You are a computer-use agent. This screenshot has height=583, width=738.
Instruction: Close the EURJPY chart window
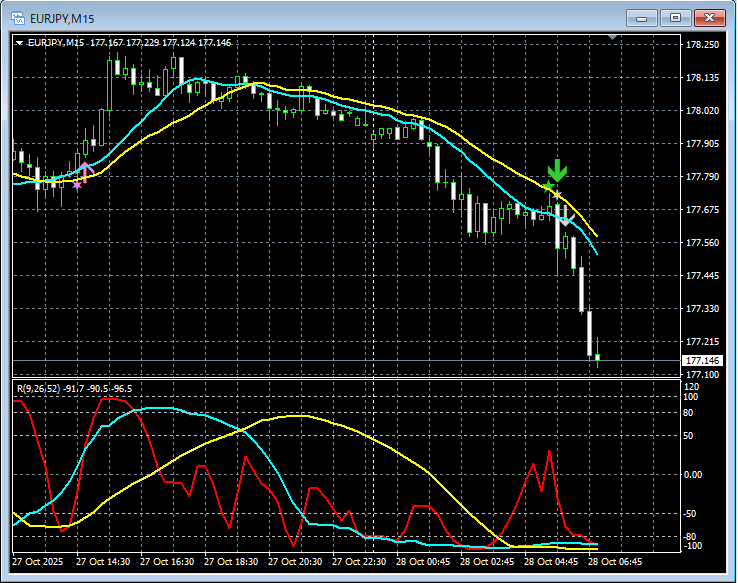tap(709, 18)
